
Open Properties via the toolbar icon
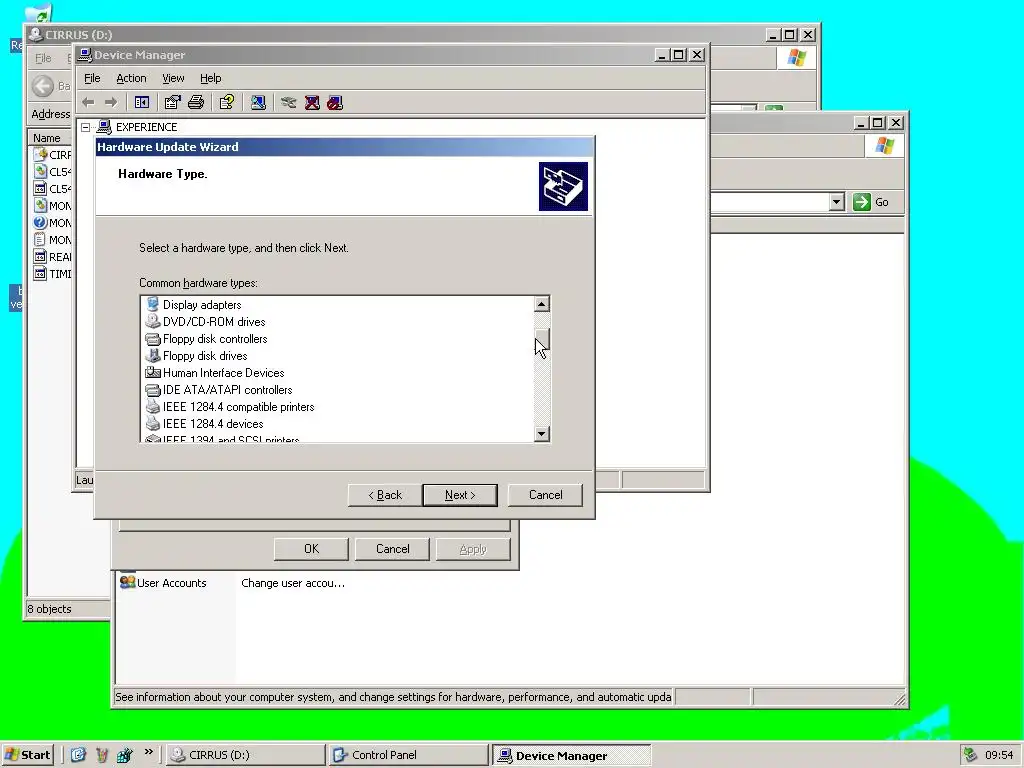pyautogui.click(x=172, y=103)
